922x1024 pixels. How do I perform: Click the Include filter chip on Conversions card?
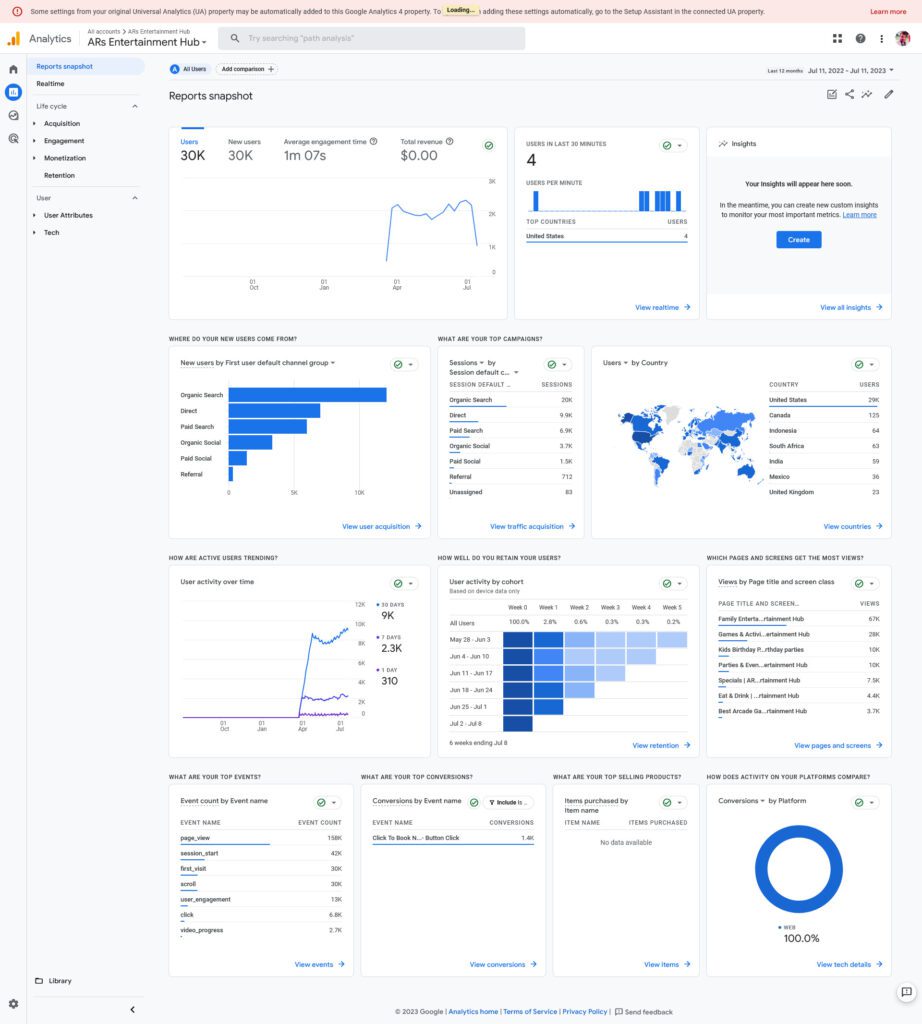tap(509, 803)
